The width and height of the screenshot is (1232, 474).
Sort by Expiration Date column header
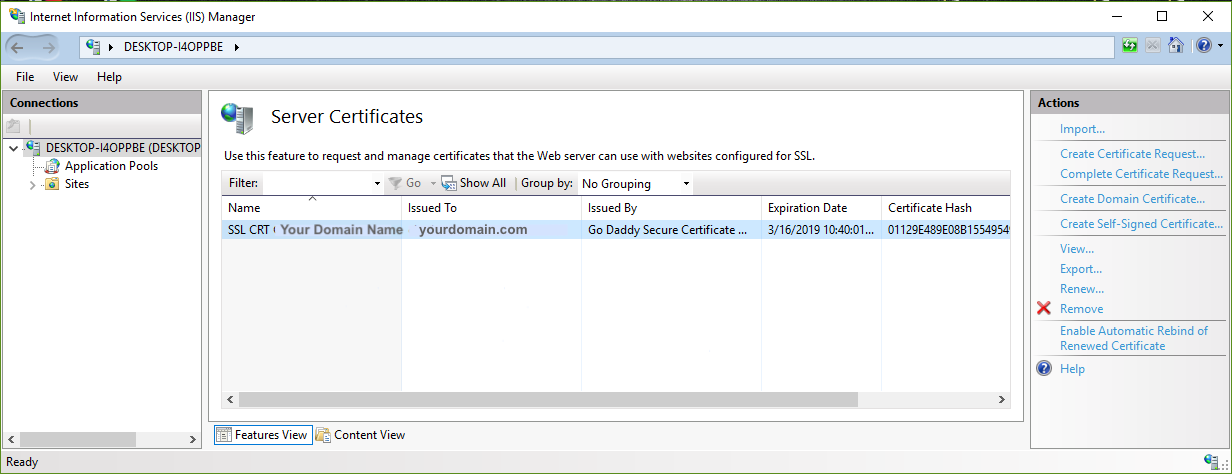point(807,208)
